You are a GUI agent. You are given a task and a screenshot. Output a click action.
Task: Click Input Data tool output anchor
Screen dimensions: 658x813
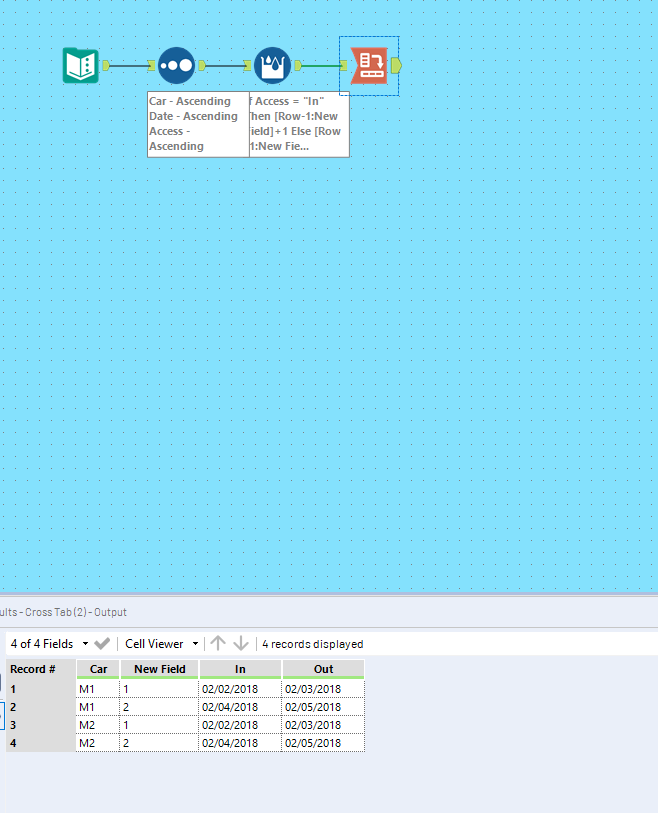click(x=106, y=65)
